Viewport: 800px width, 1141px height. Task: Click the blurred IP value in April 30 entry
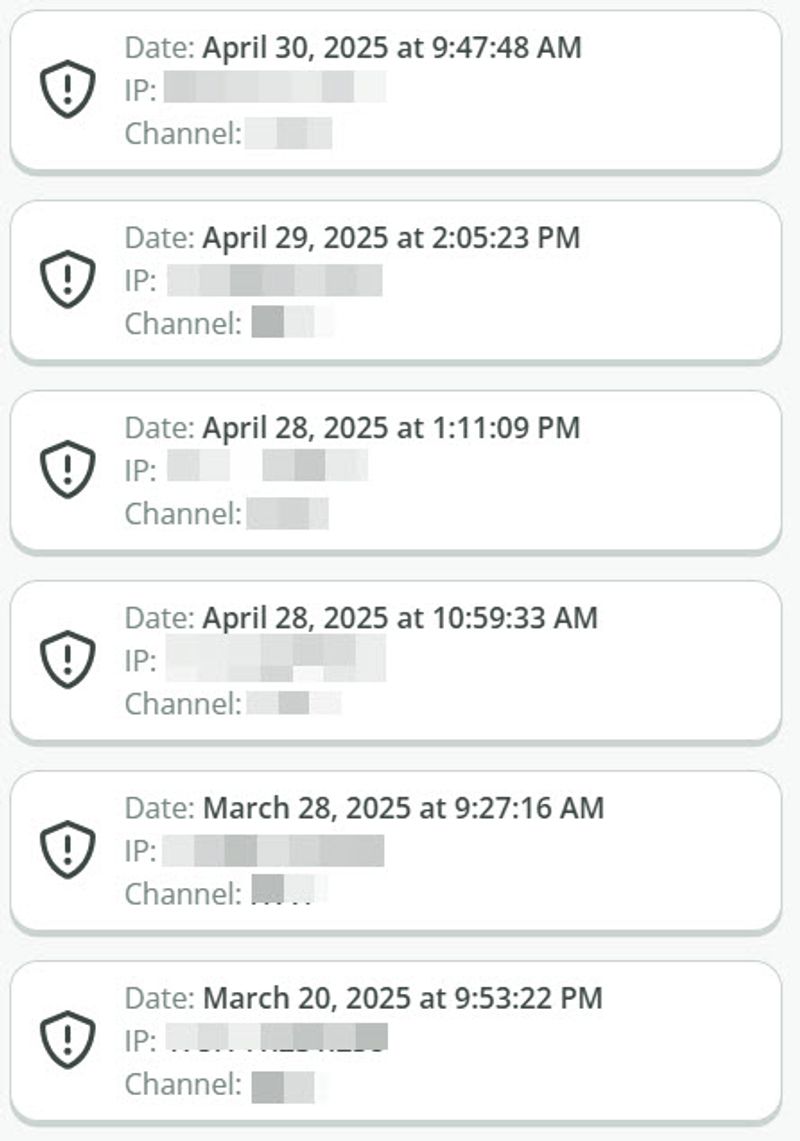coord(275,87)
